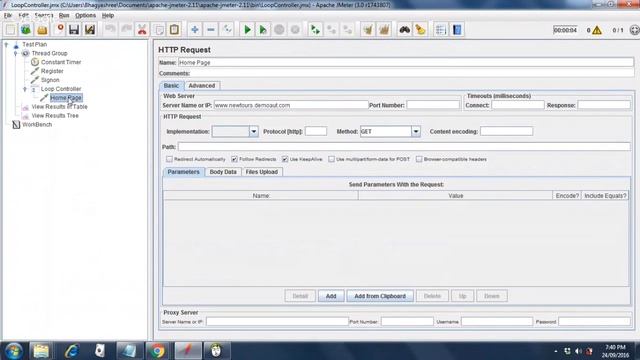Image resolution: width=640 pixels, height=360 pixels.
Task: Open the Run menu
Action: point(64,16)
